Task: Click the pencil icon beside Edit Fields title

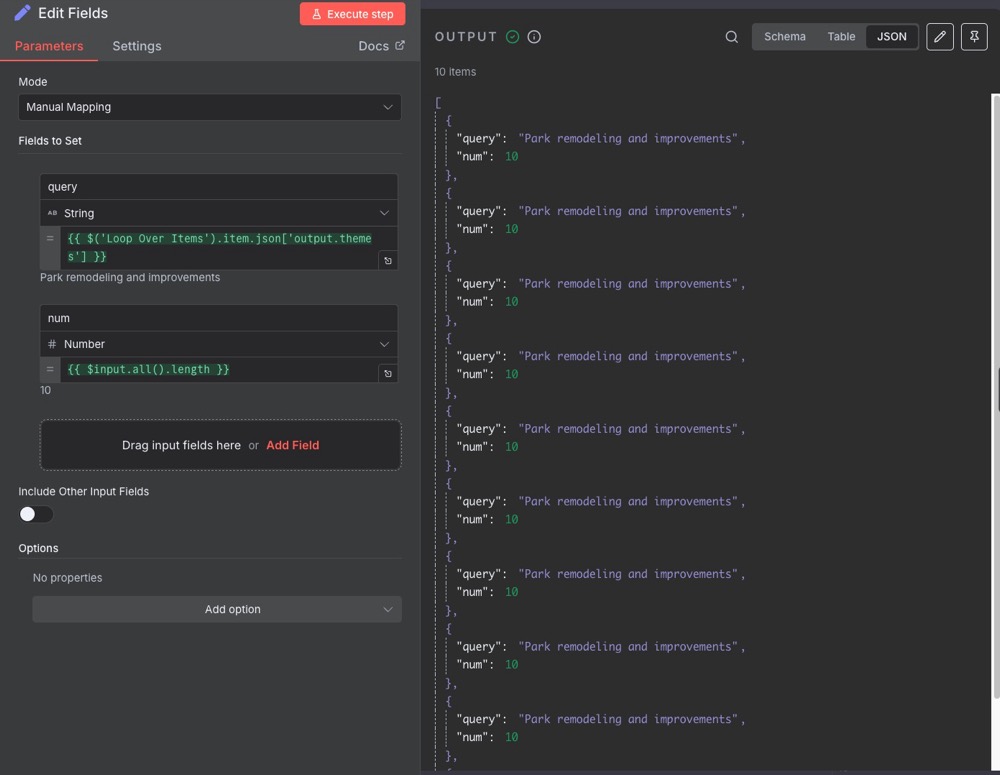Action: 22,13
